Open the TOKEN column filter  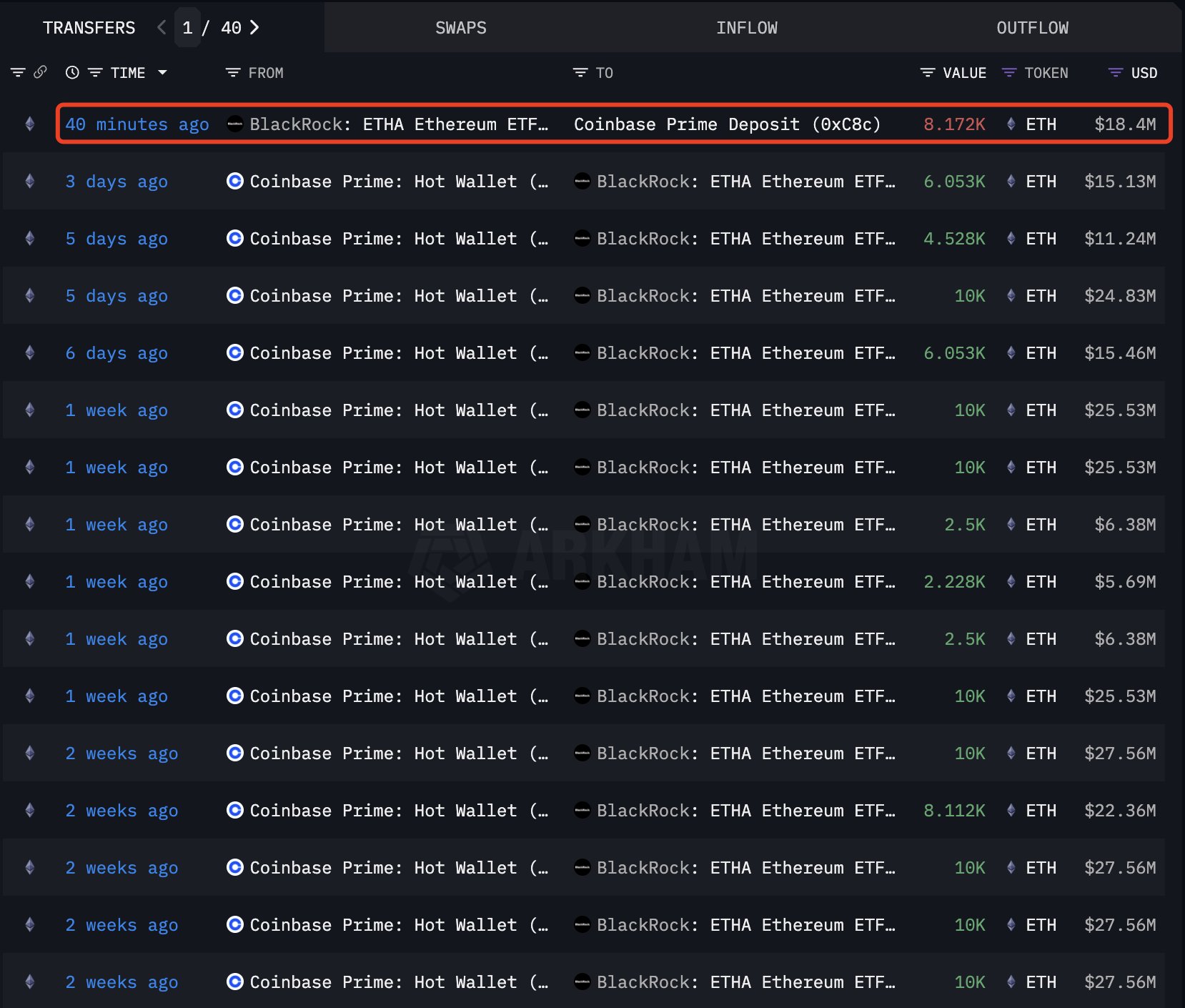pyautogui.click(x=1008, y=72)
